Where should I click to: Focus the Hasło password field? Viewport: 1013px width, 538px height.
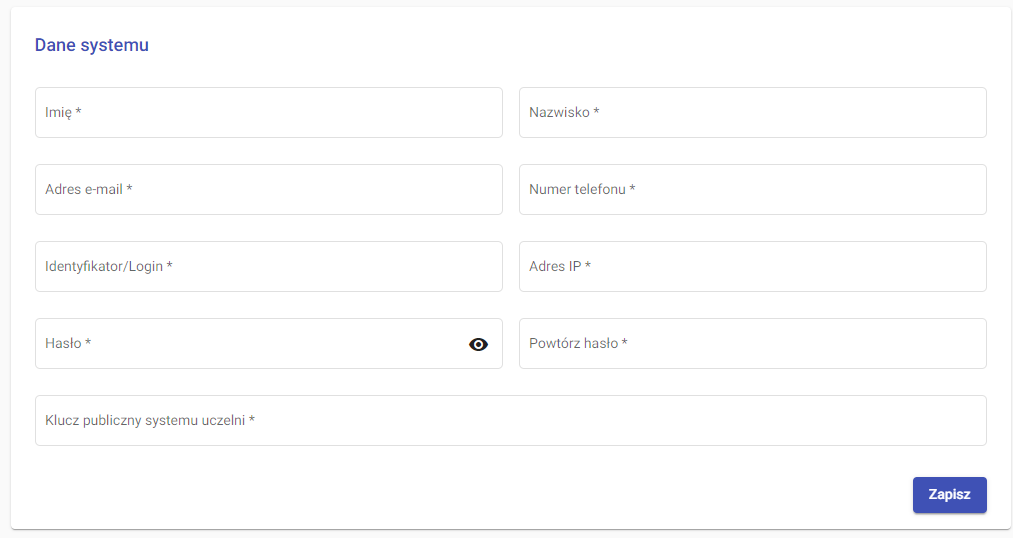(x=260, y=344)
